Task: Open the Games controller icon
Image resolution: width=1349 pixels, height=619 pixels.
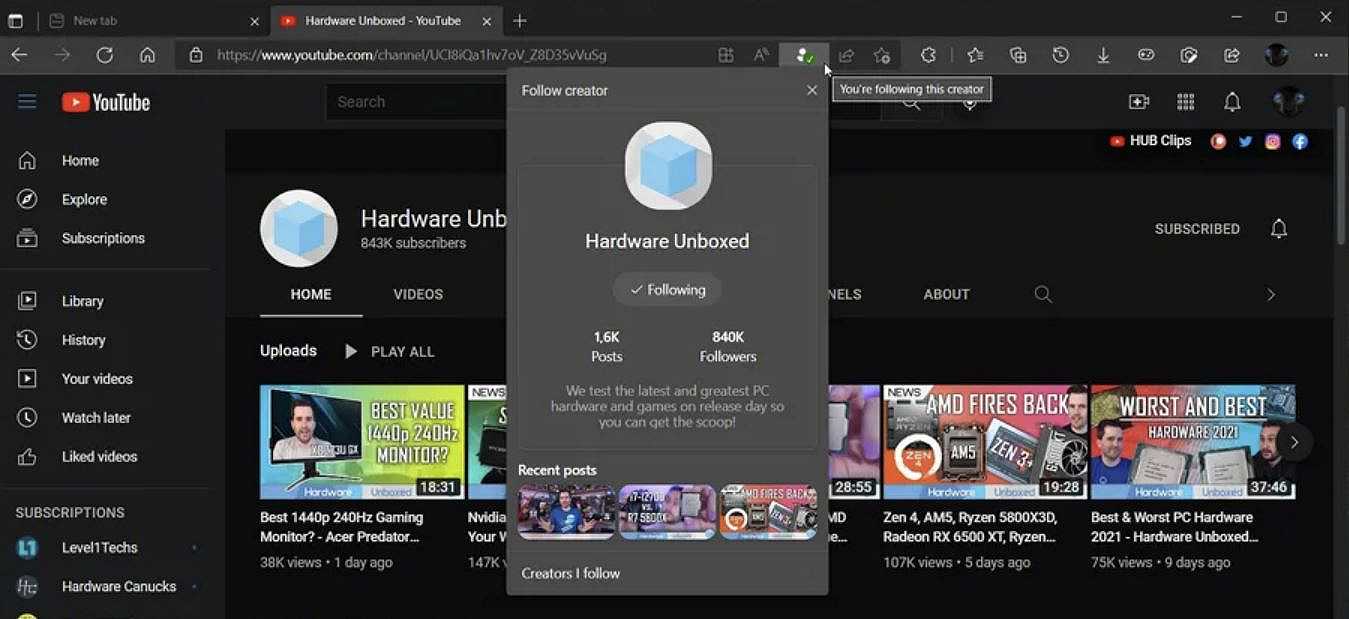Action: 1146,56
